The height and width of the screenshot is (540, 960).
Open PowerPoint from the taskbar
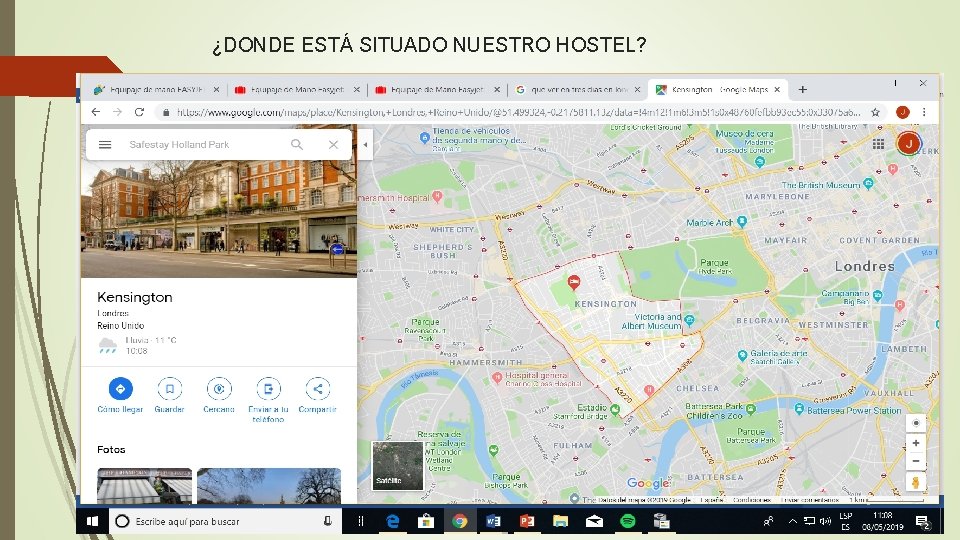pos(527,521)
